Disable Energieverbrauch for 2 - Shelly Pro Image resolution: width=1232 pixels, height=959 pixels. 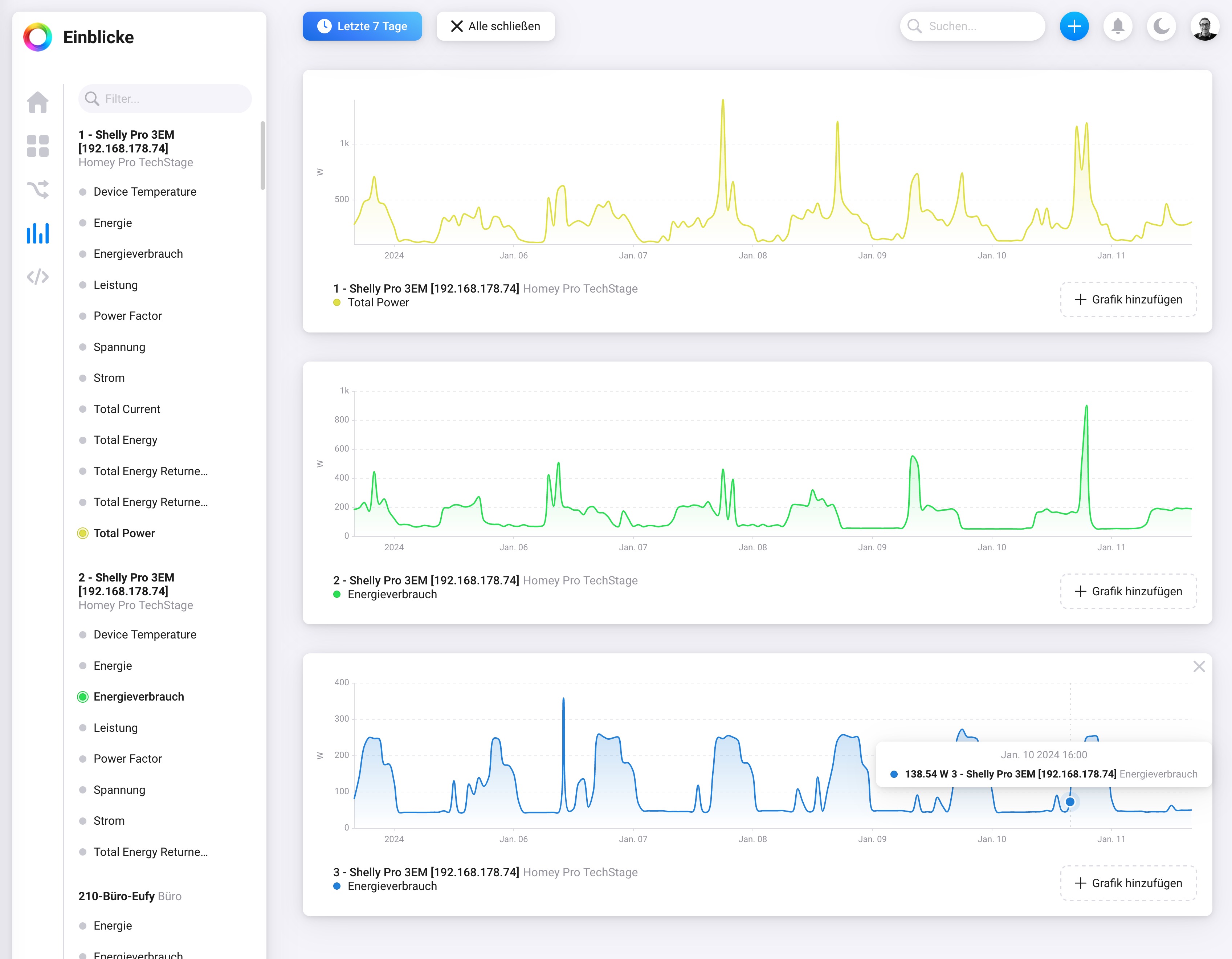pyautogui.click(x=138, y=697)
